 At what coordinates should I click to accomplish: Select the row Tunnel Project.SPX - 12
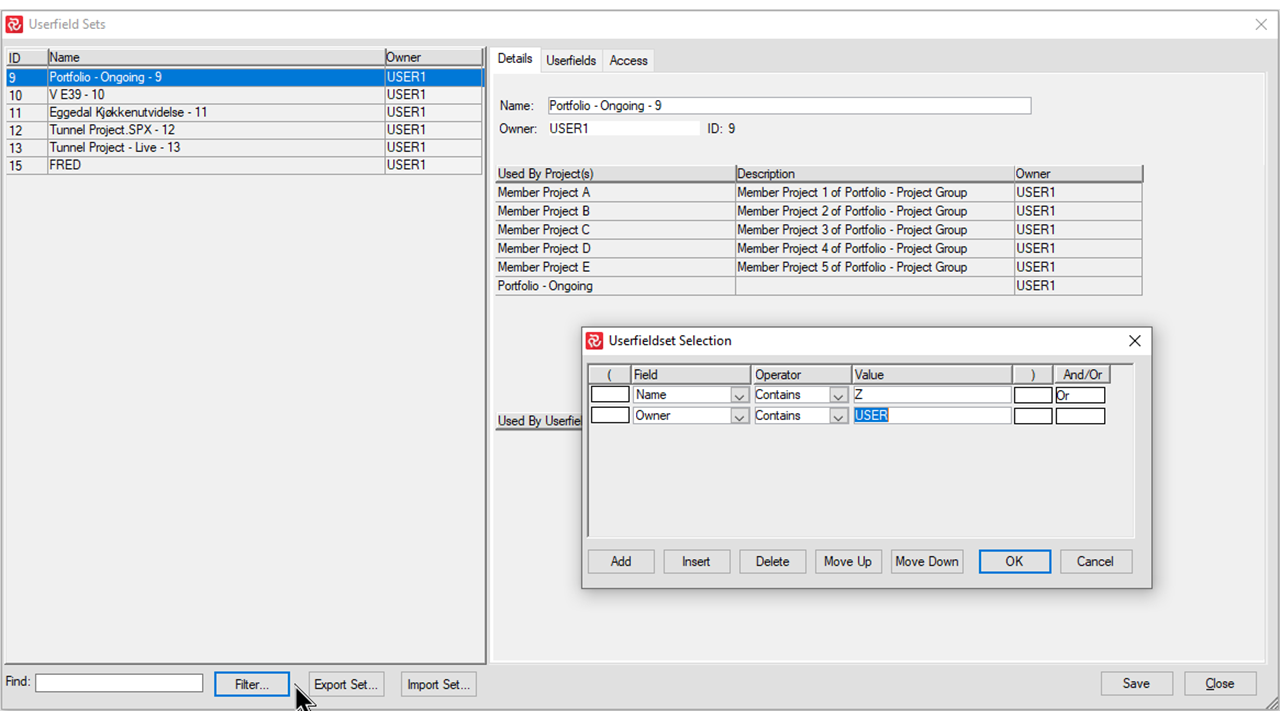(x=244, y=130)
